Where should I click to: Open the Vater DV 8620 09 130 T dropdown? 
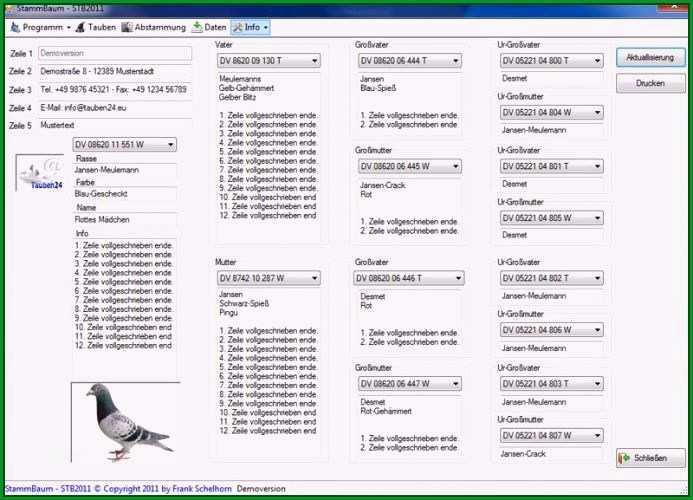point(268,61)
